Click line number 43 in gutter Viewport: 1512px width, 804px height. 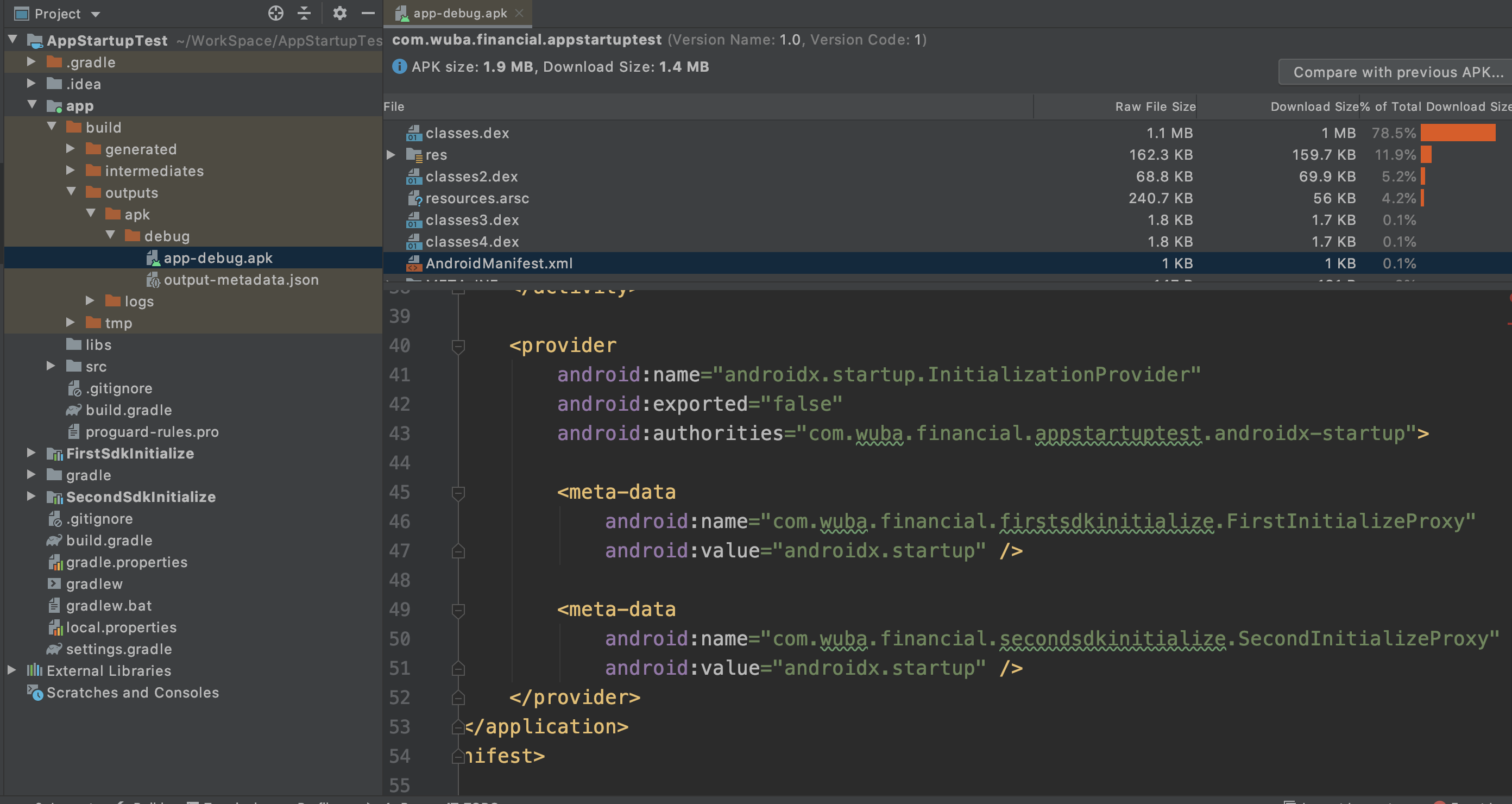(400, 434)
